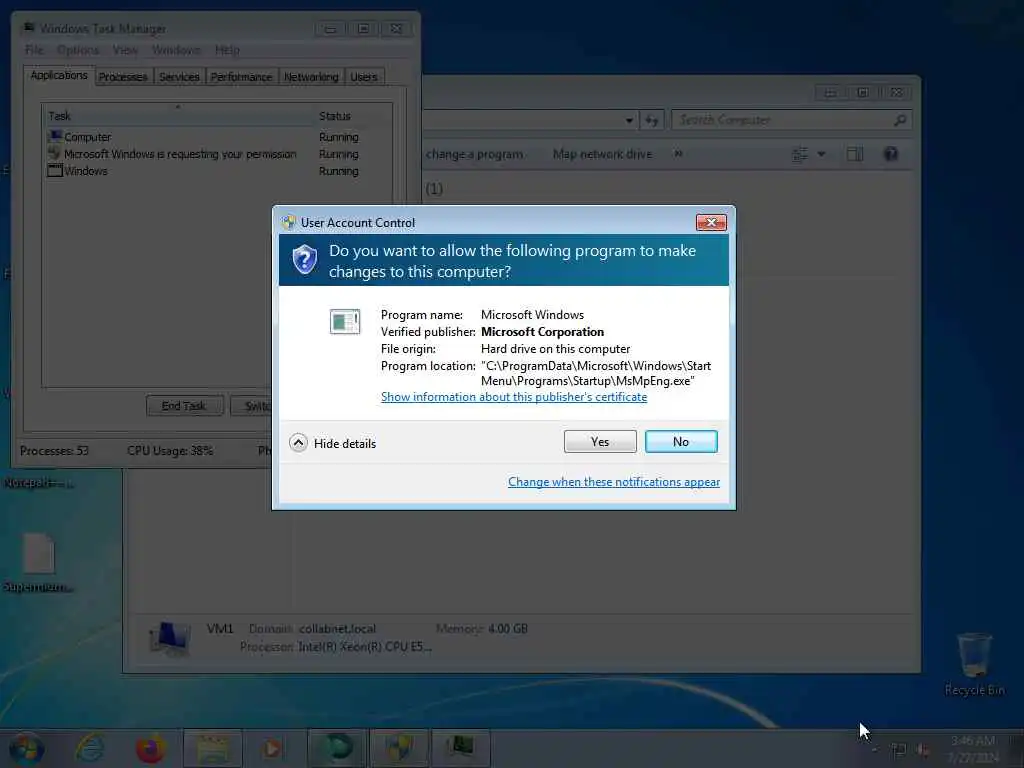Image resolution: width=1024 pixels, height=768 pixels.
Task: Click the VM1 computer icon in details pane
Action: [x=170, y=638]
